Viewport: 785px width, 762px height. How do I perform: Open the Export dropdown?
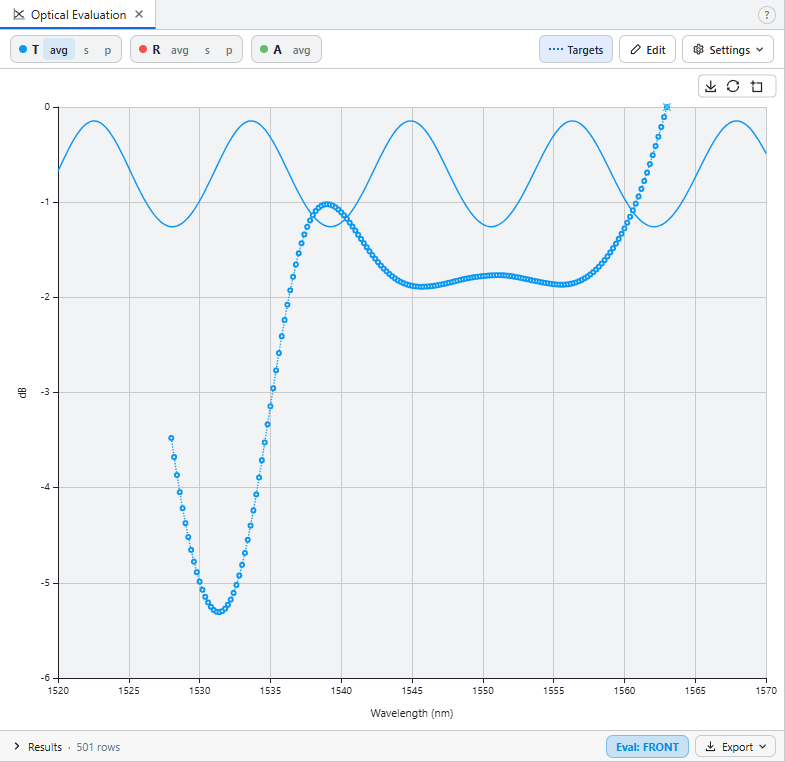(x=735, y=746)
